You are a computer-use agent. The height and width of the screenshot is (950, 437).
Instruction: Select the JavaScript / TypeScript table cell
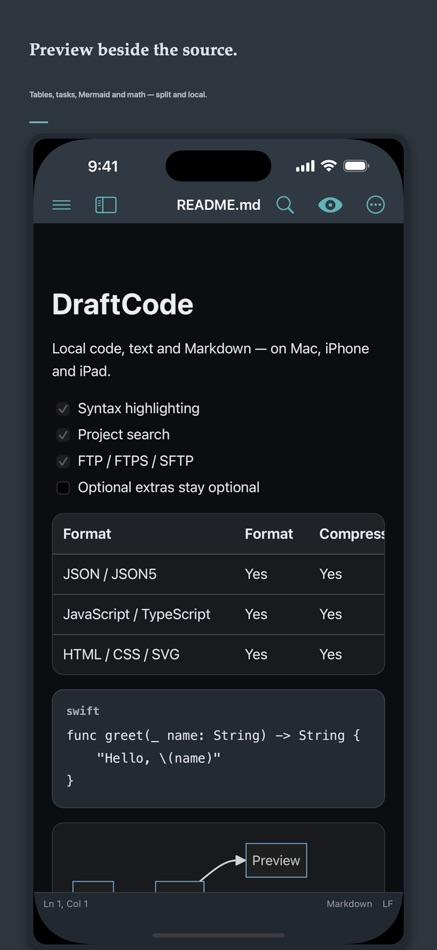tap(136, 614)
